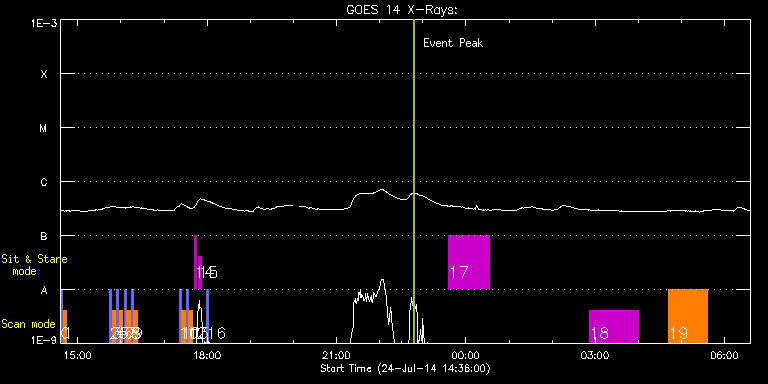Click the X flare class axis label

[44, 74]
